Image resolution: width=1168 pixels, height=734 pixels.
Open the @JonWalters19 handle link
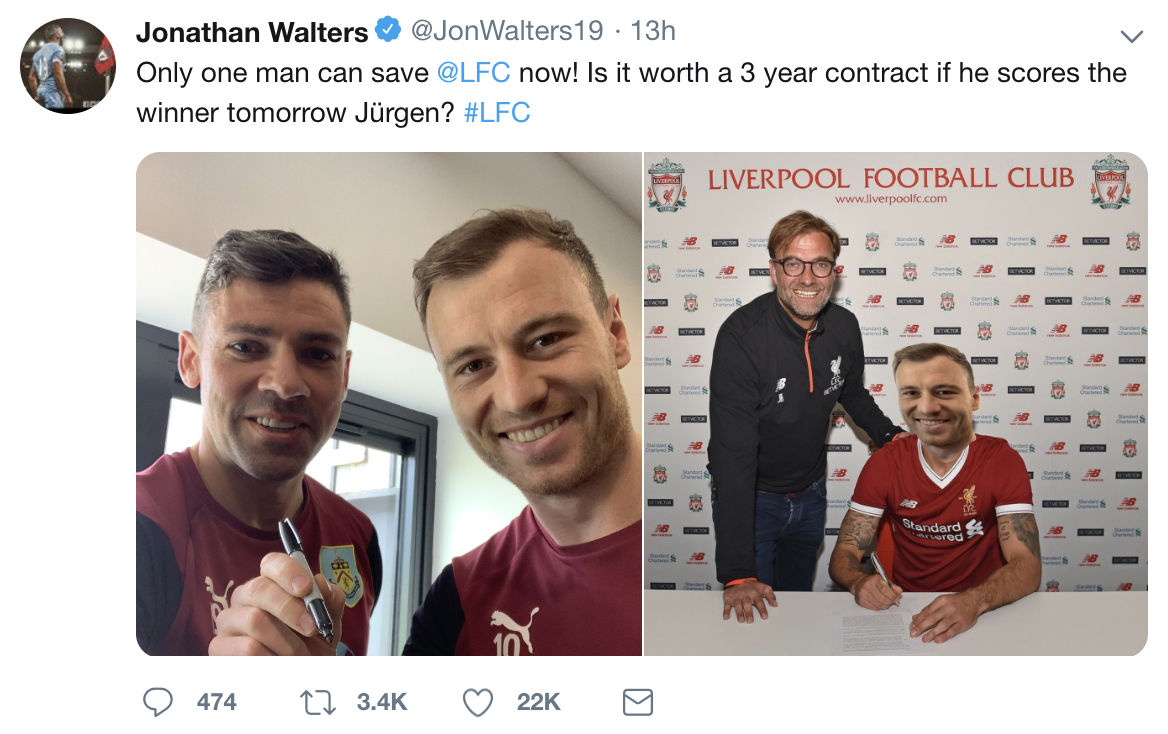(x=507, y=31)
